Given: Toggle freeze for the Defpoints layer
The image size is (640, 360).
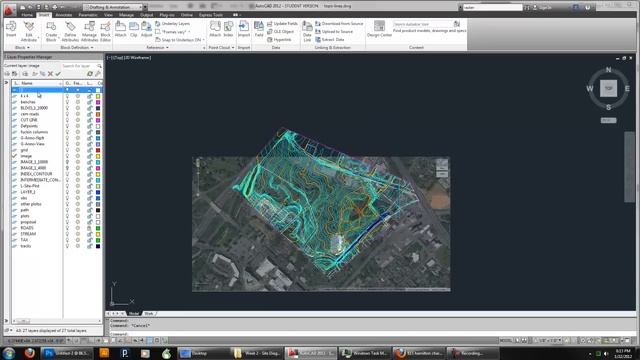Looking at the screenshot, I should 78,126.
